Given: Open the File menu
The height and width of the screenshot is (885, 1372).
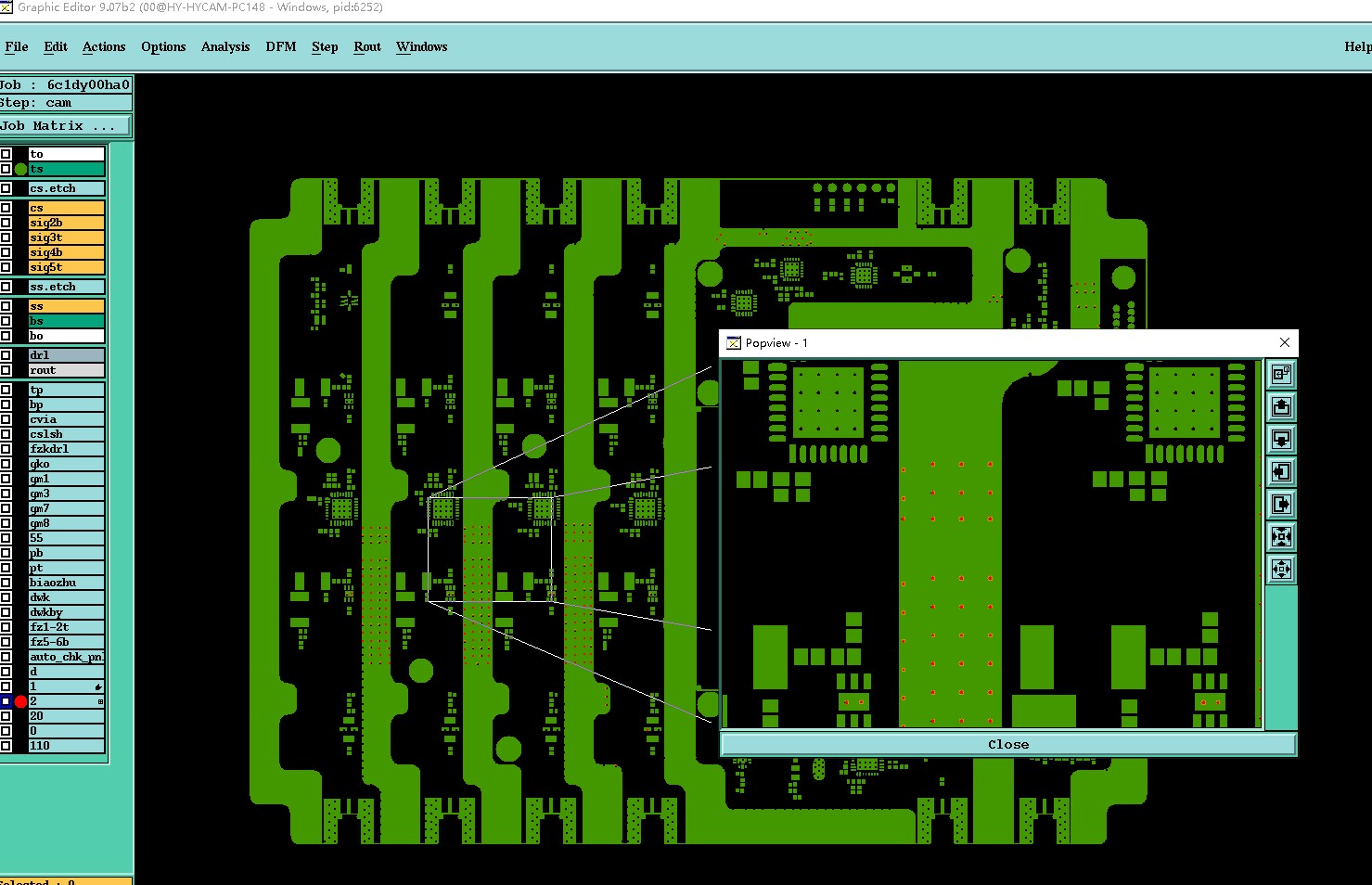Looking at the screenshot, I should point(17,46).
